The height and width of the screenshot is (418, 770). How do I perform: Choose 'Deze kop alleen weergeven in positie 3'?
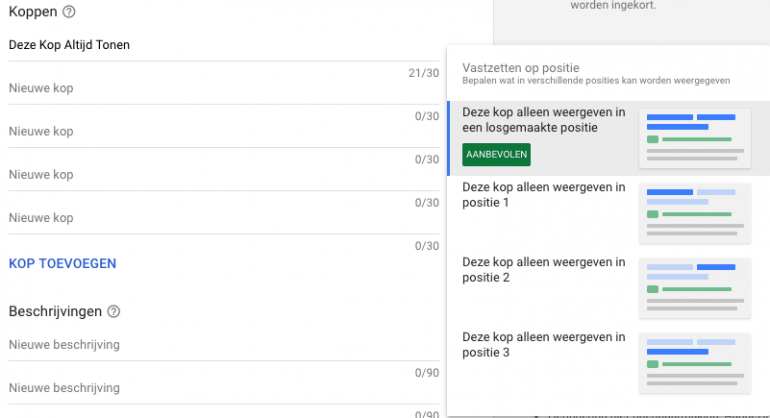(x=609, y=363)
